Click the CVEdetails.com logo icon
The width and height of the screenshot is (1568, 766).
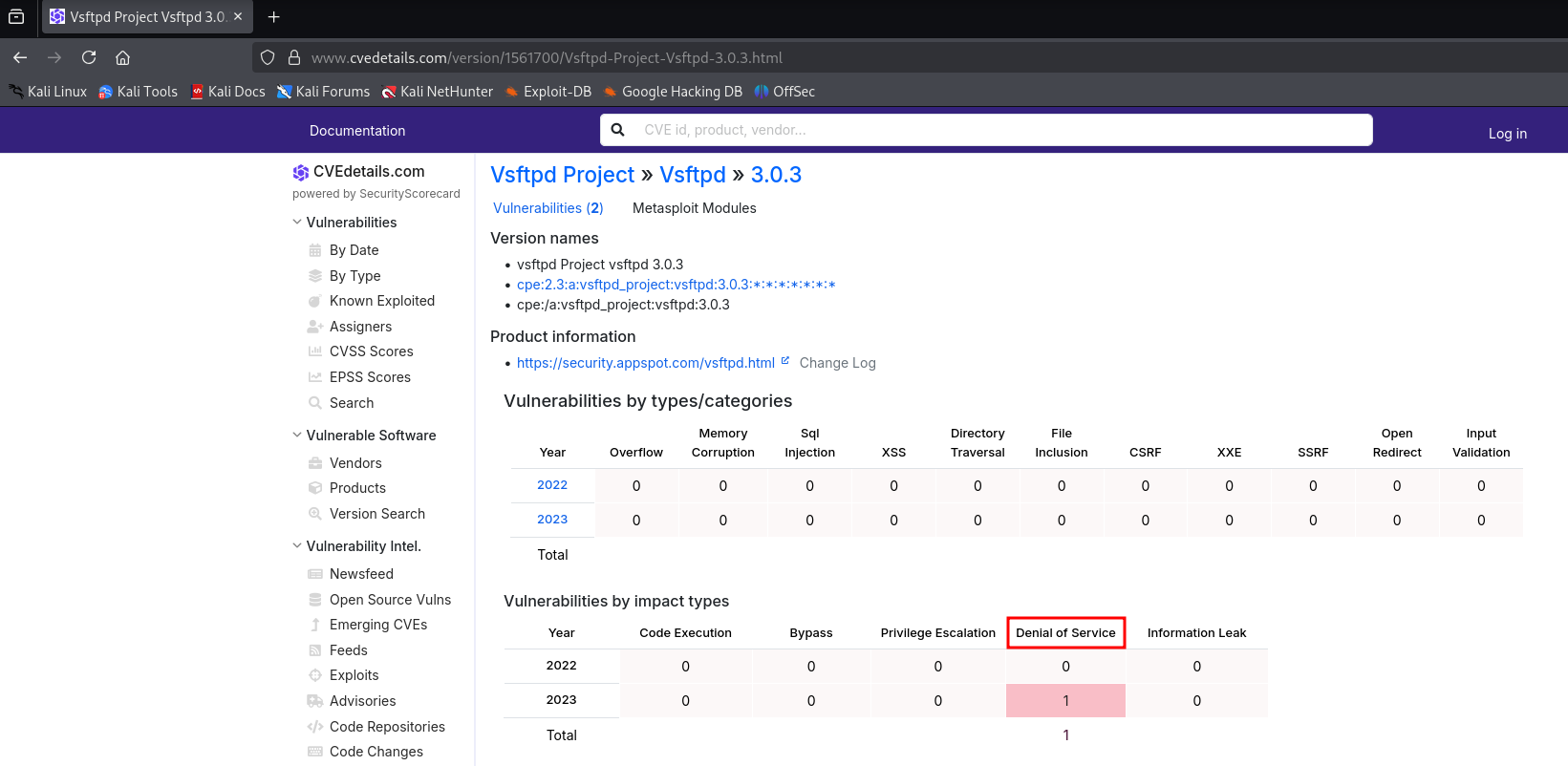[x=301, y=172]
